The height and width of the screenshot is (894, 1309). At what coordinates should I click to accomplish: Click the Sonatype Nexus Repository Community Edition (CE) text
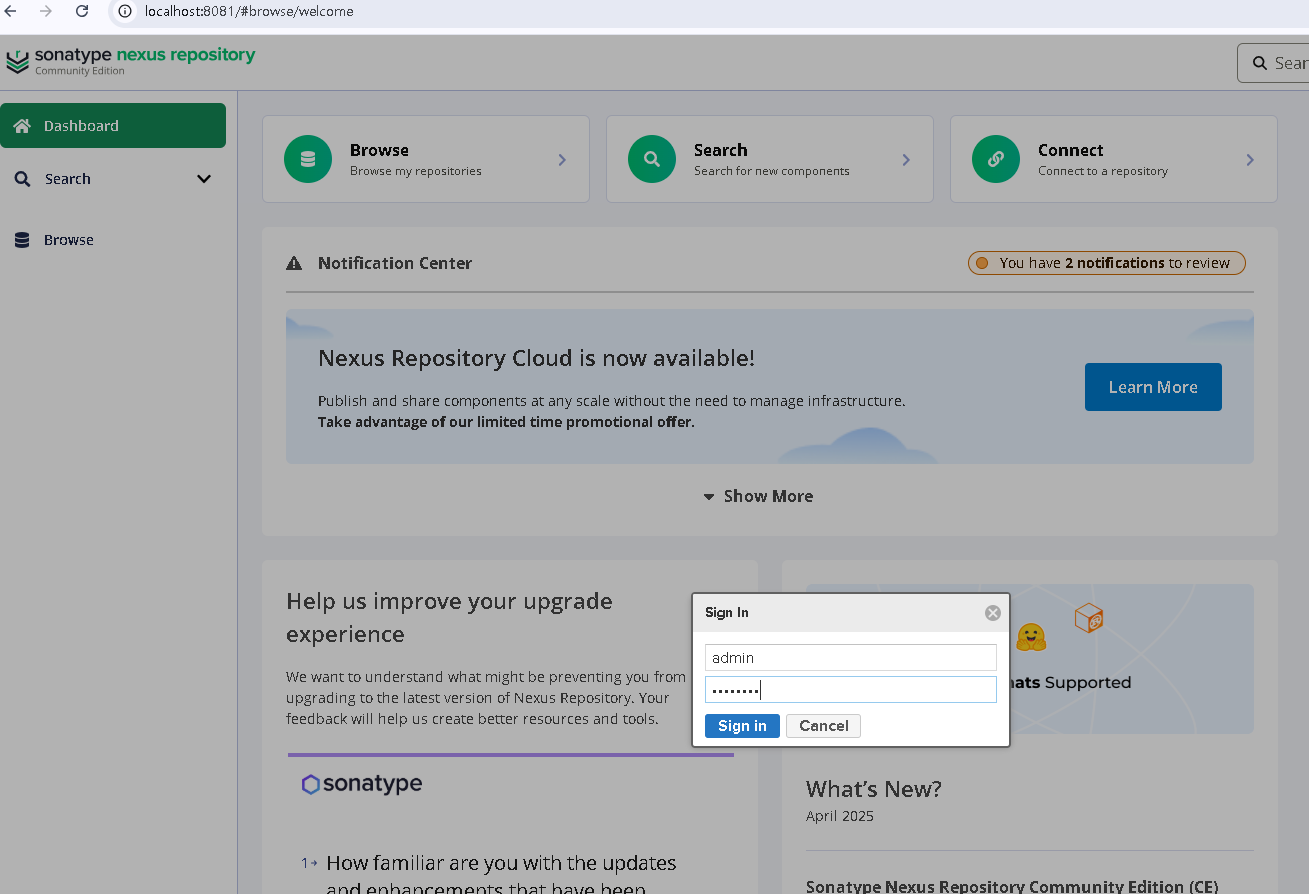pyautogui.click(x=1012, y=886)
